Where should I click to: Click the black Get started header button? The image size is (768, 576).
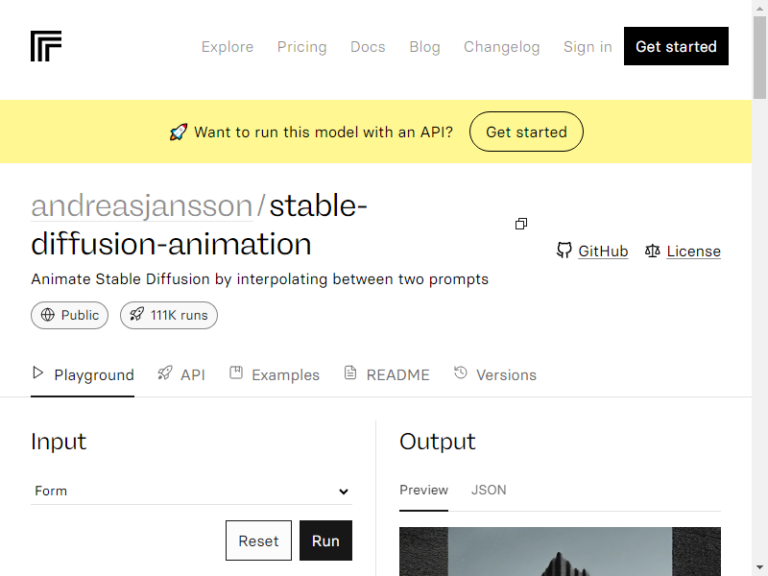point(676,46)
